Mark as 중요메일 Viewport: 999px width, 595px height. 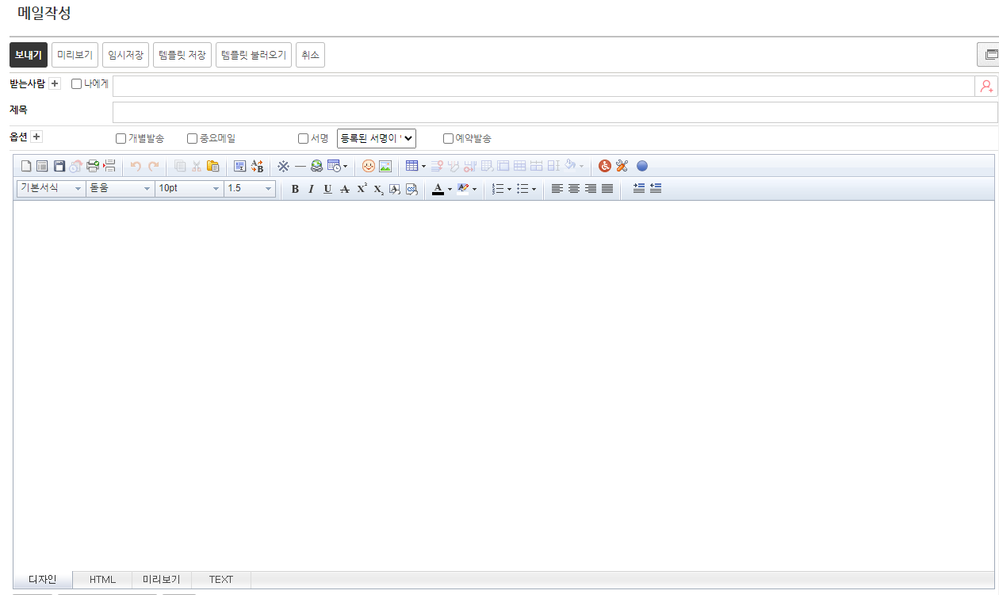click(192, 138)
